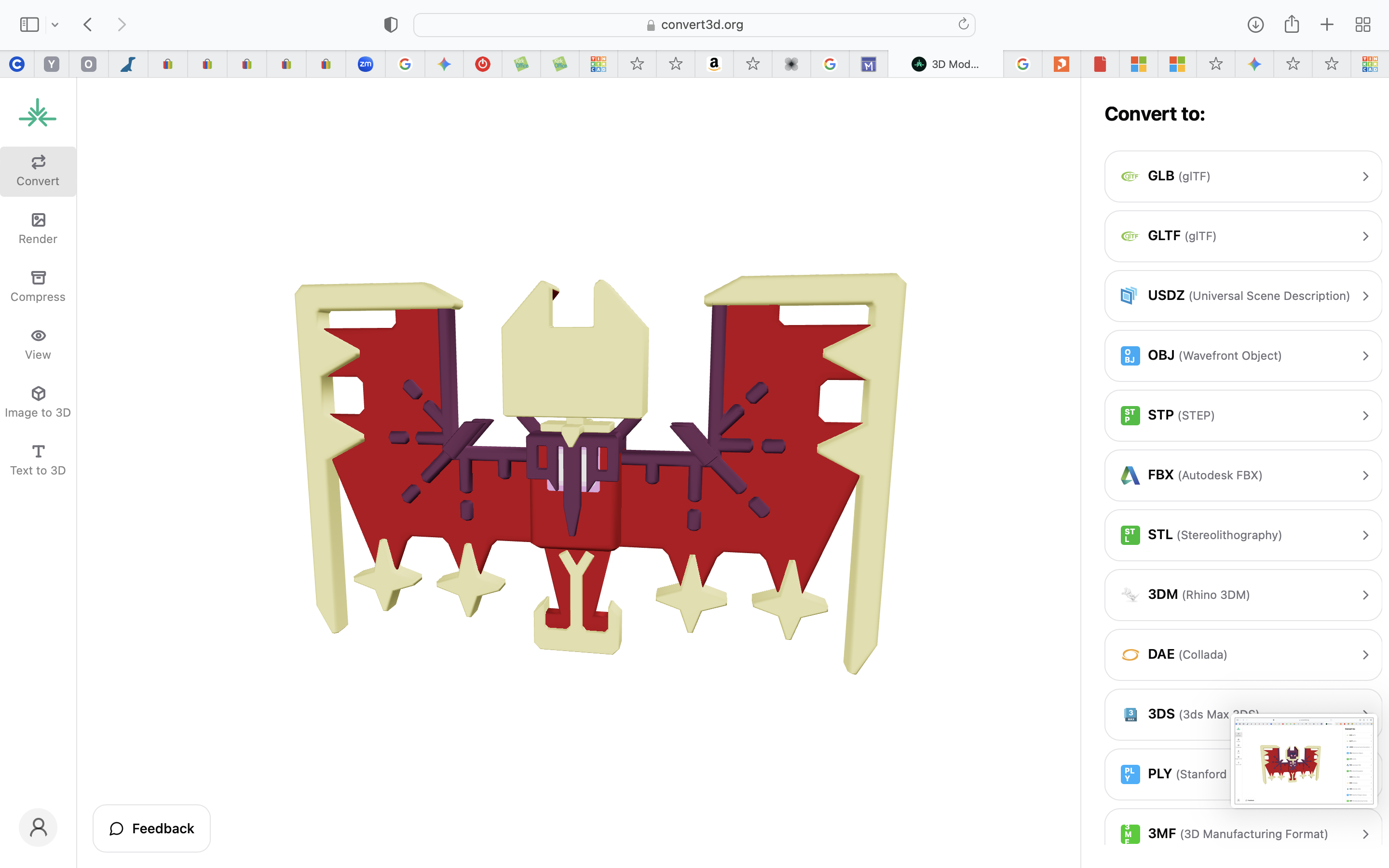Click the 3DS Max format icon
The image size is (1389, 868).
1130,714
